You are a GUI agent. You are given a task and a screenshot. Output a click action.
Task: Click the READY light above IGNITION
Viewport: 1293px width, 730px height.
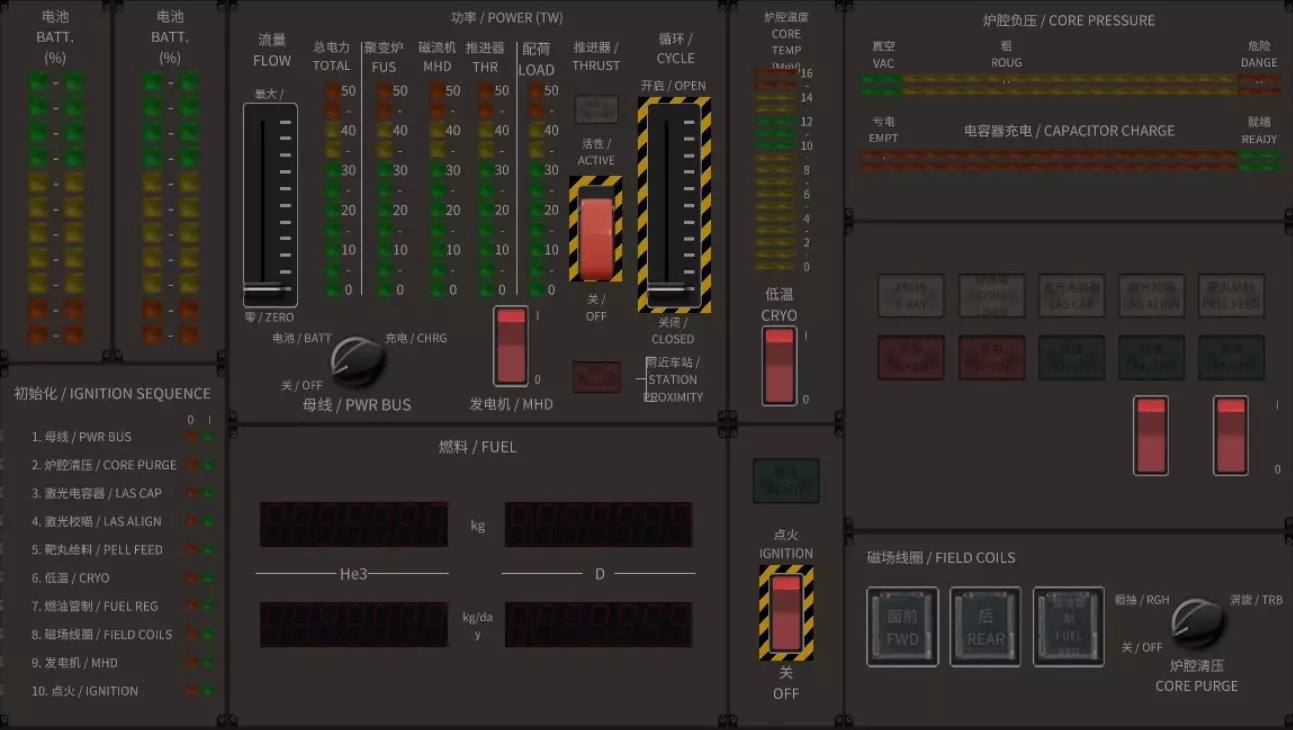(x=786, y=481)
